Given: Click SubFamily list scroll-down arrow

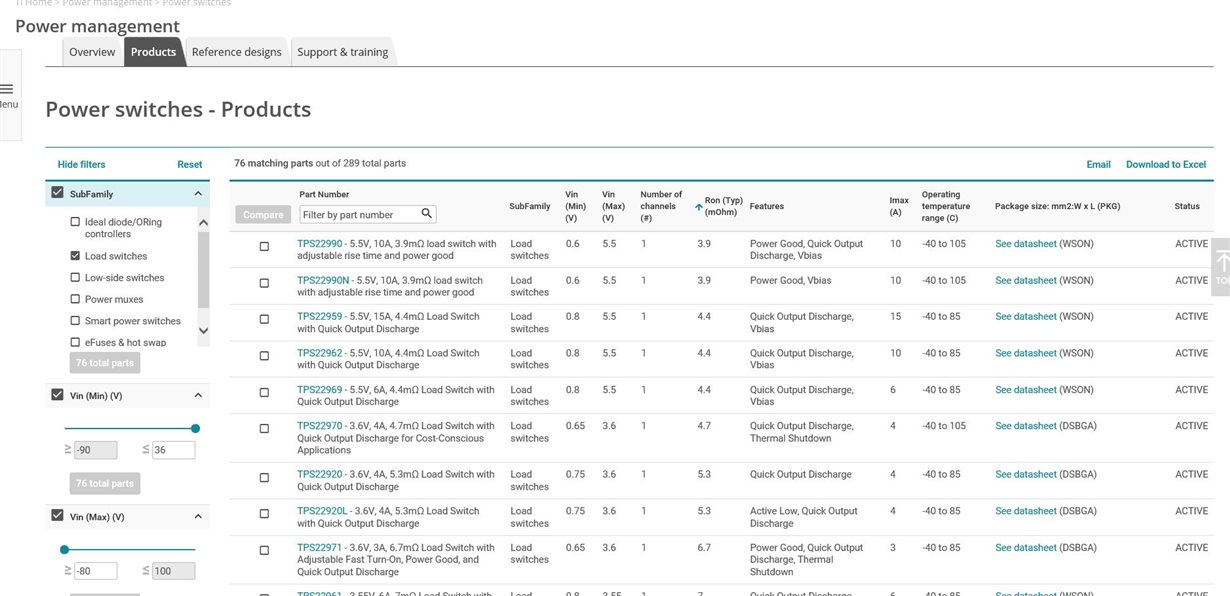Looking at the screenshot, I should pos(204,330).
